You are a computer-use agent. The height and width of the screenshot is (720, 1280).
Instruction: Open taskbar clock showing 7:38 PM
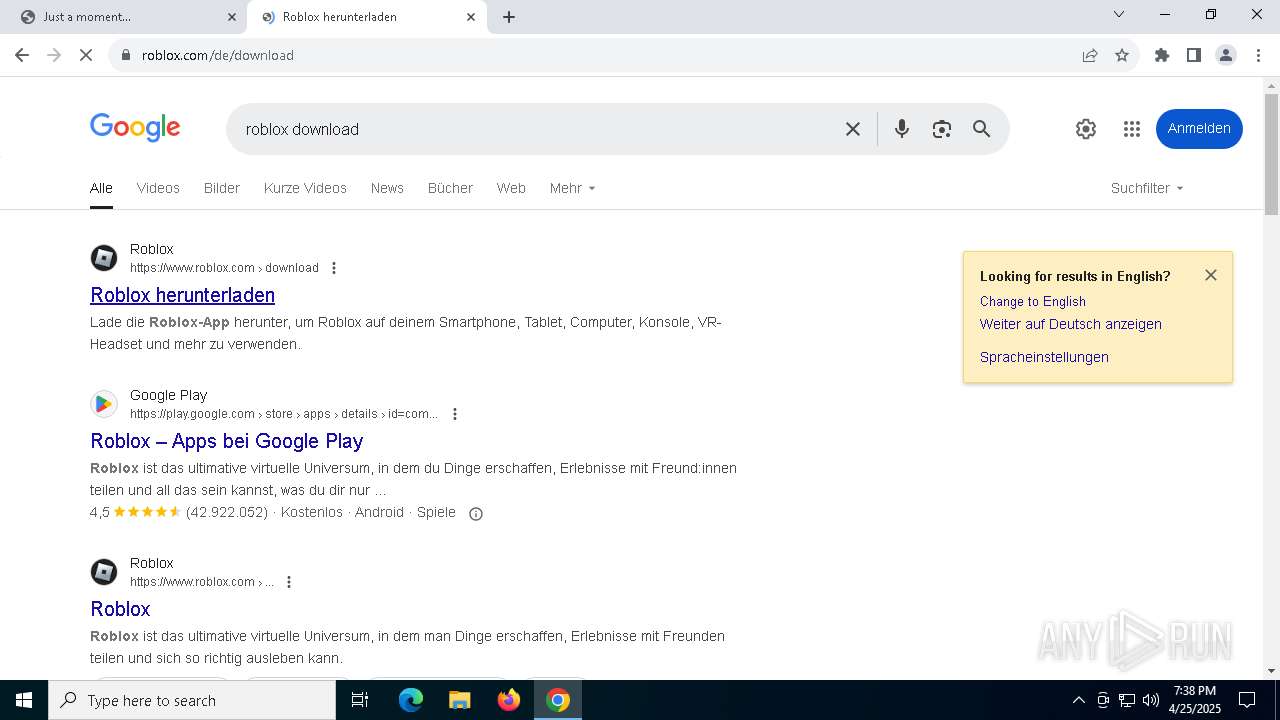pos(1195,700)
